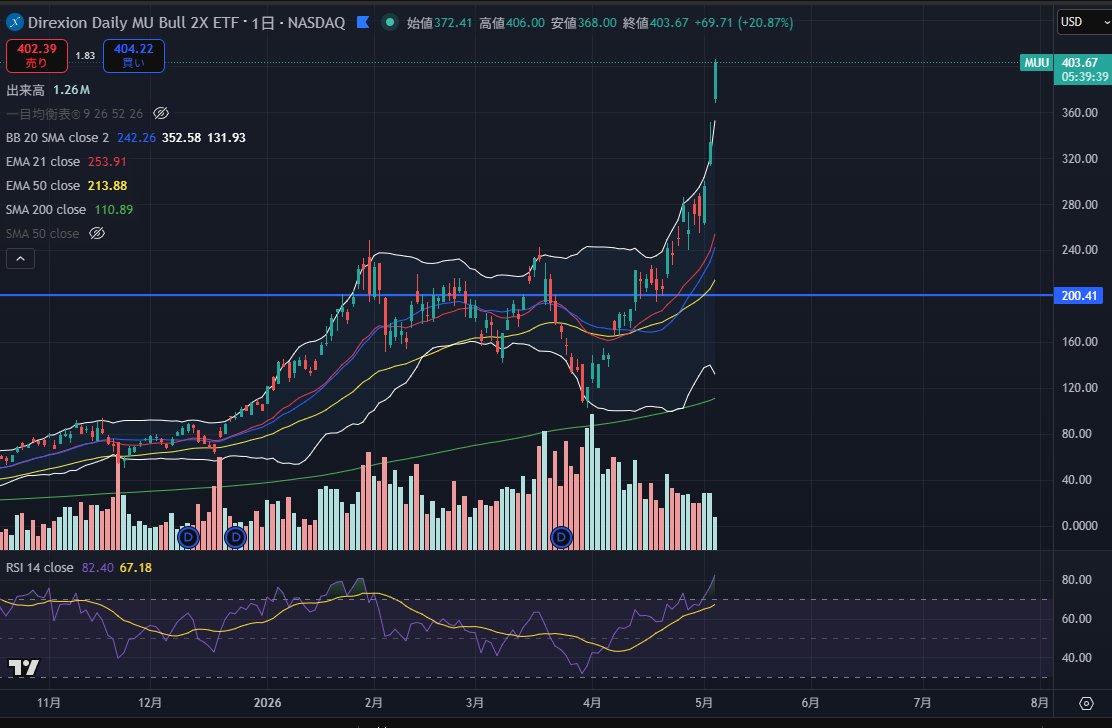Click the 05:39:39 countdown timer
The height and width of the screenshot is (728, 1112).
coord(1084,77)
